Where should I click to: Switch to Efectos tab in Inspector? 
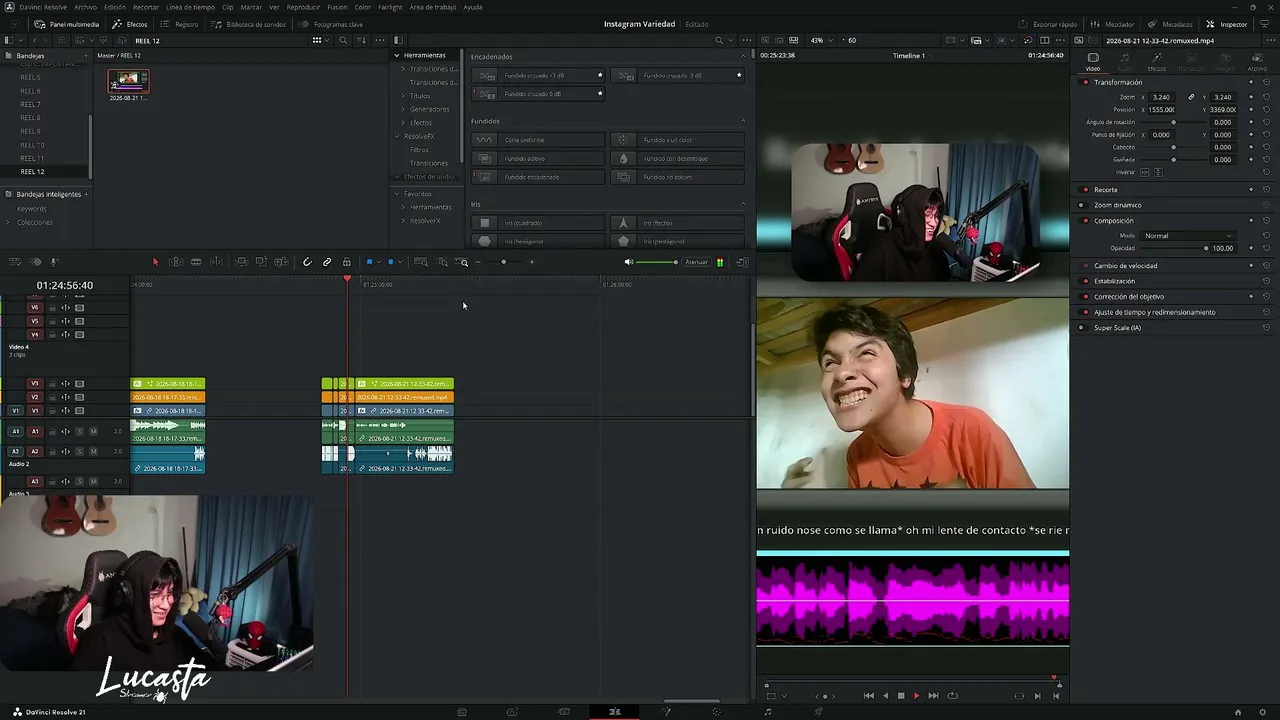1157,62
